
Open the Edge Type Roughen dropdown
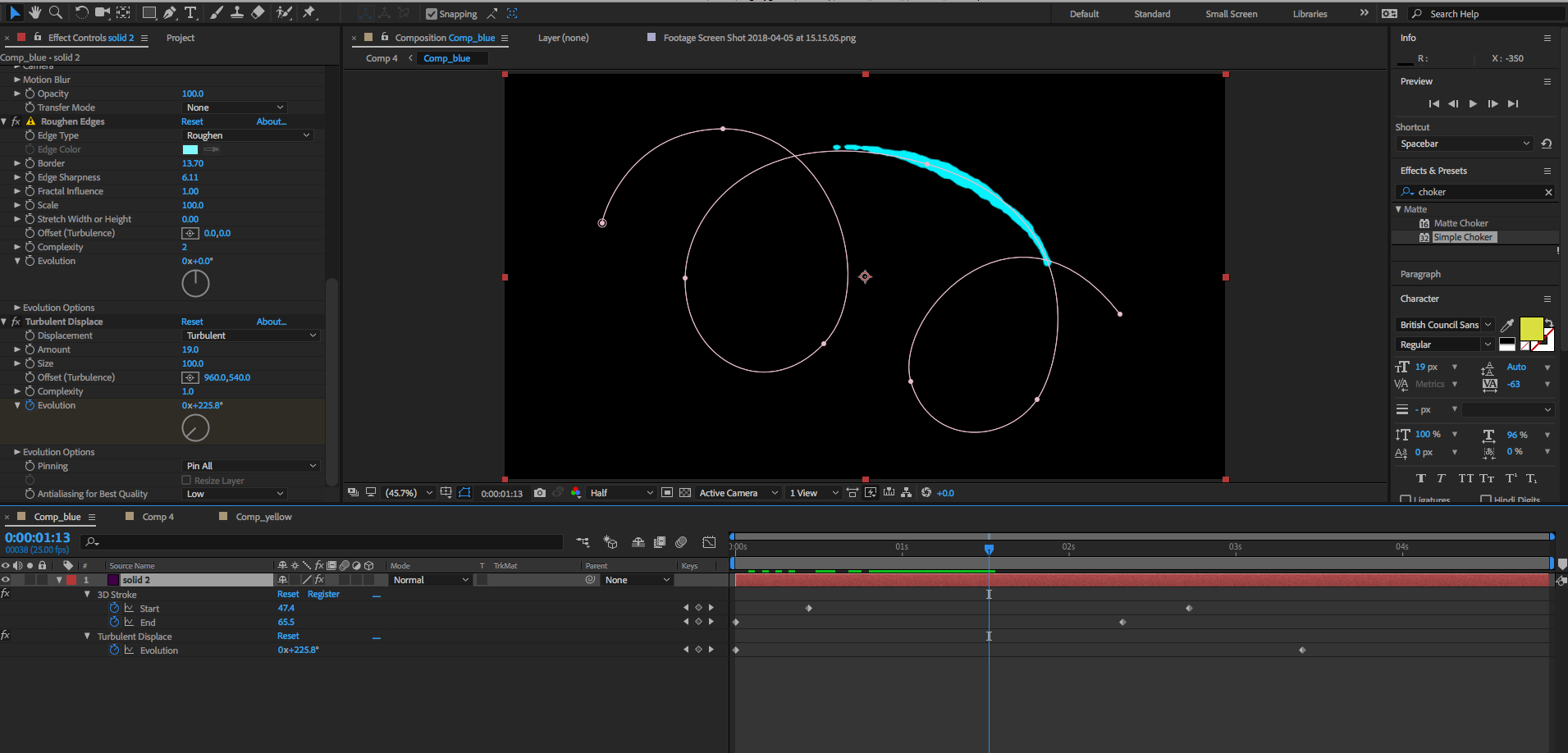pos(247,135)
